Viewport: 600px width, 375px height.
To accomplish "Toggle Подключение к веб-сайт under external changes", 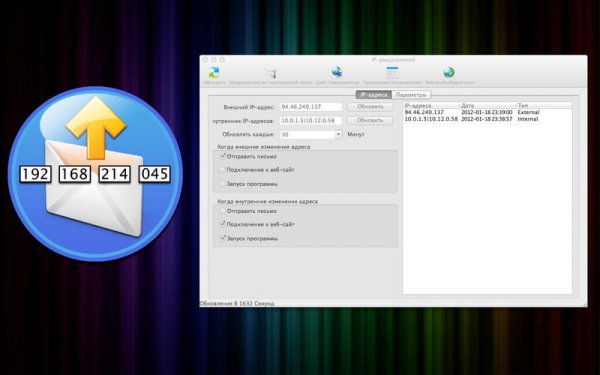I will [x=222, y=170].
